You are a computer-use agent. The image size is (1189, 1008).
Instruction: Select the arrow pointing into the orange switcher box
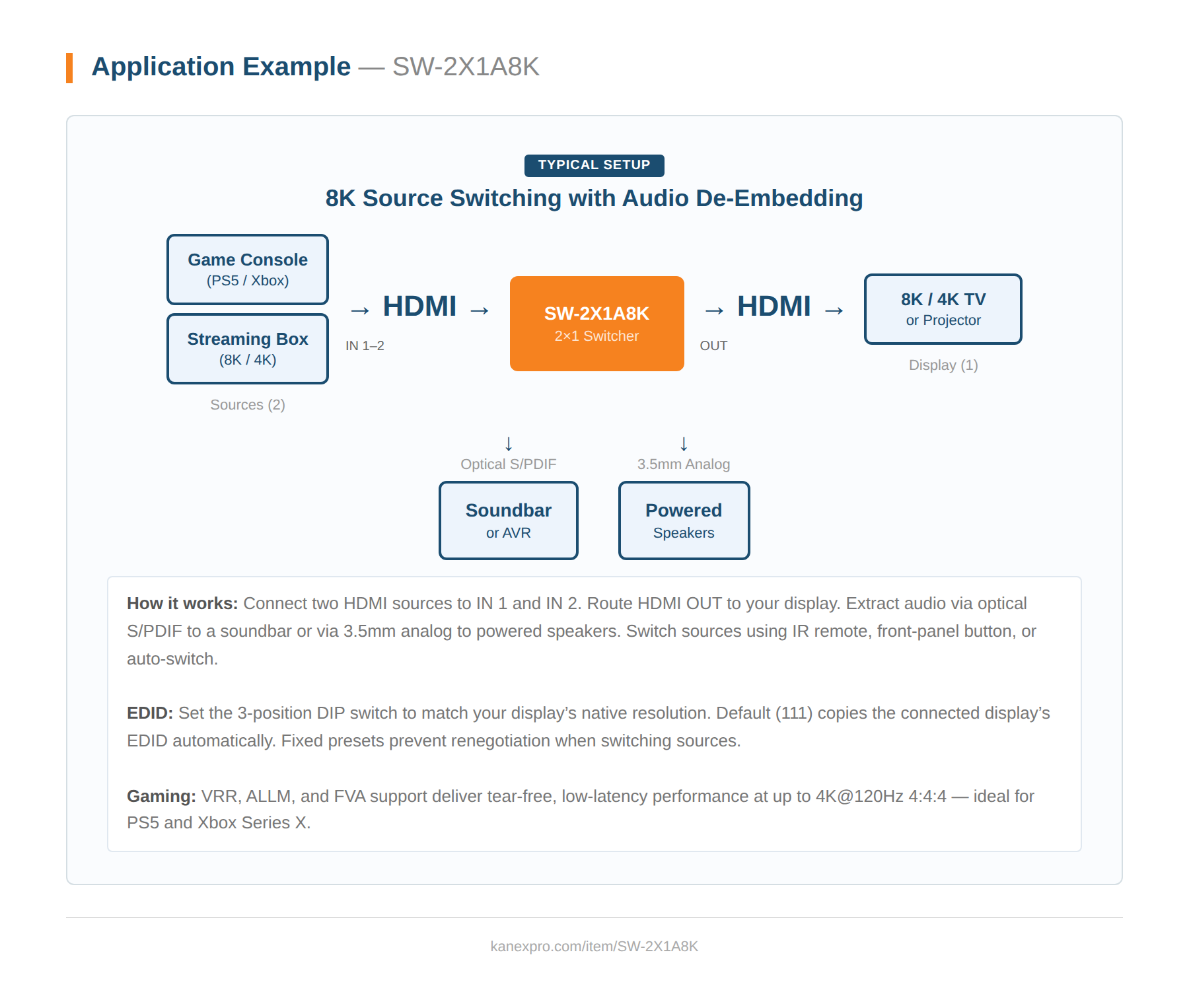click(x=480, y=310)
